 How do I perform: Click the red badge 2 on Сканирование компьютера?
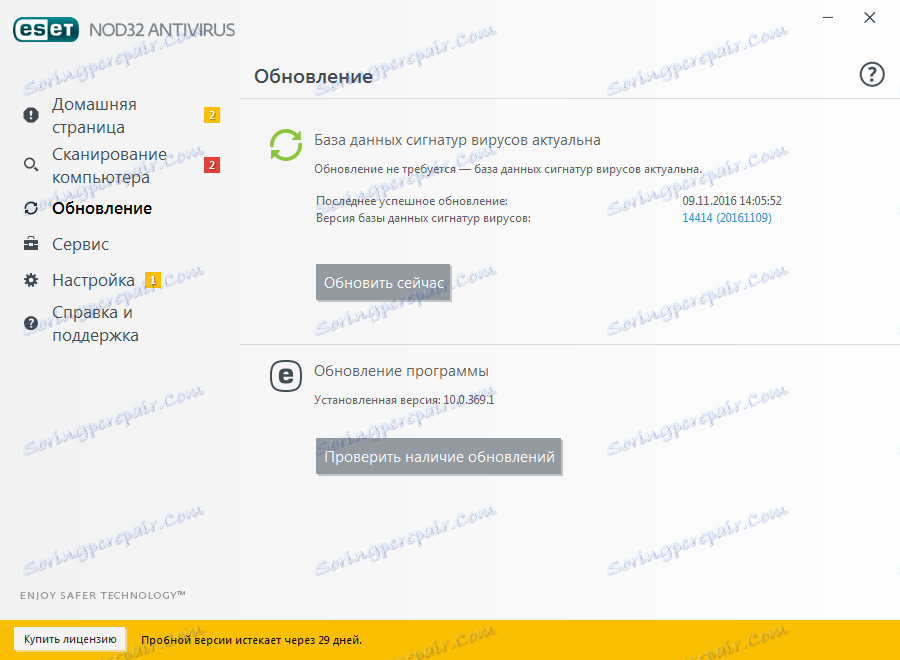click(212, 165)
